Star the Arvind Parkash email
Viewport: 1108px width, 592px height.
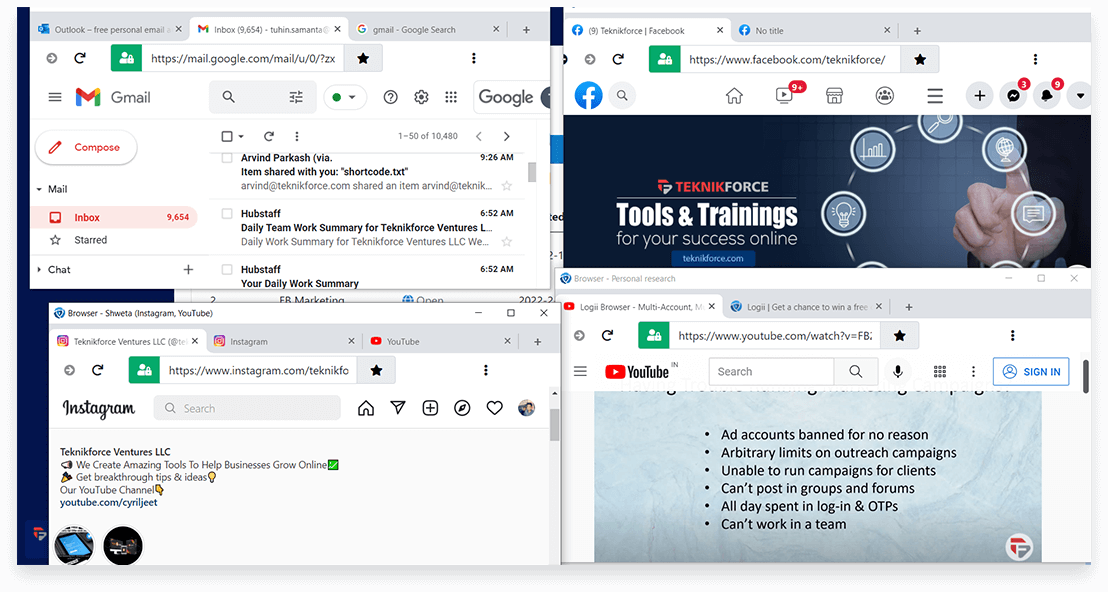(x=507, y=186)
